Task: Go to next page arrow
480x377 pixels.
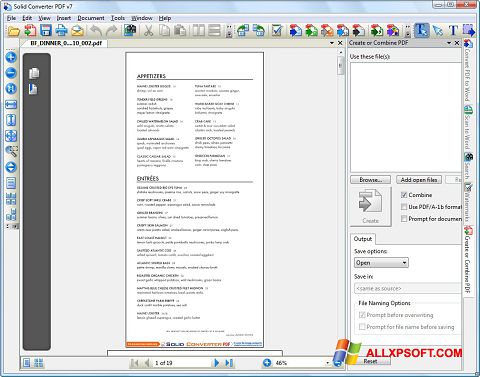Action: (217, 362)
